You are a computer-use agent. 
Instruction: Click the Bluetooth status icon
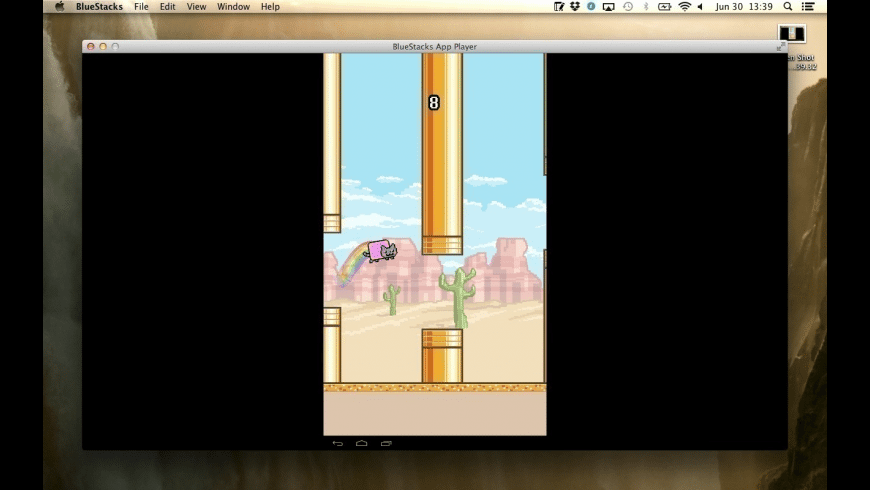pos(646,7)
